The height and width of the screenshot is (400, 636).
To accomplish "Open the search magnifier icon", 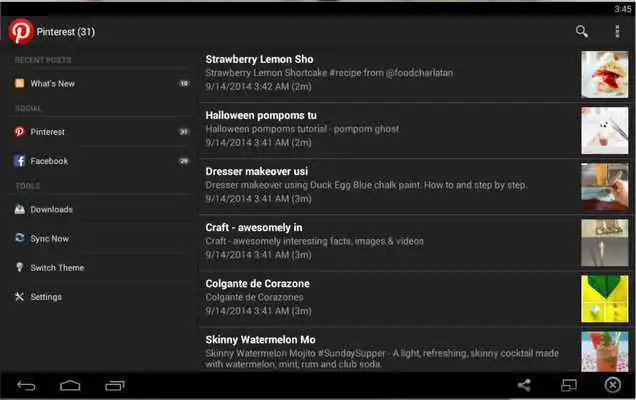I will pos(582,31).
